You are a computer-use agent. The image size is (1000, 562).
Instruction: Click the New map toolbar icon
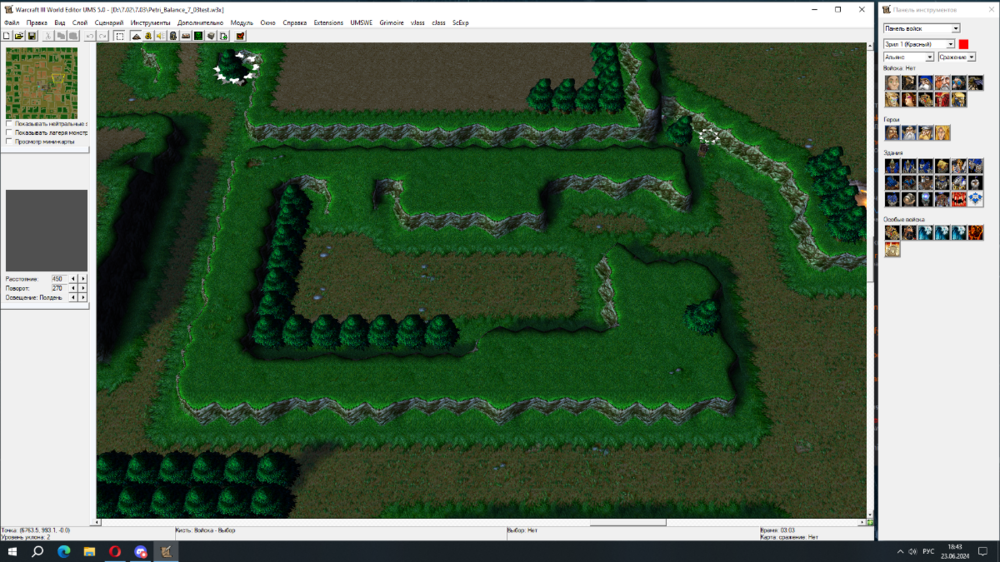7,36
